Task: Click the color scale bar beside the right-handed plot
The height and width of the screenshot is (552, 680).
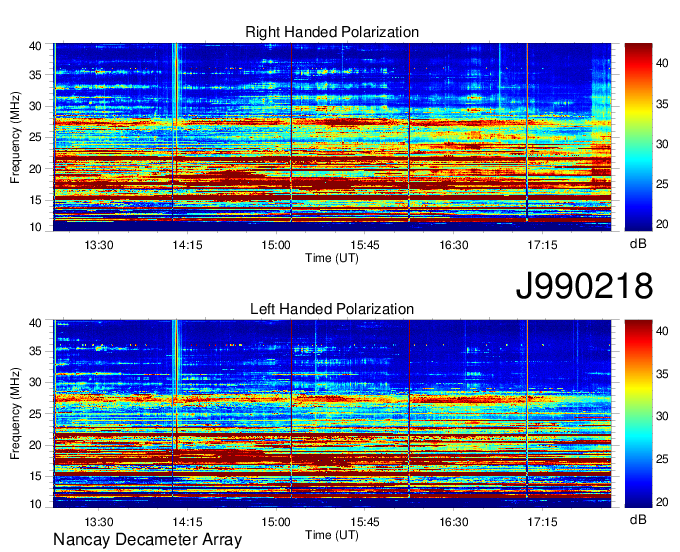Action: 638,137
